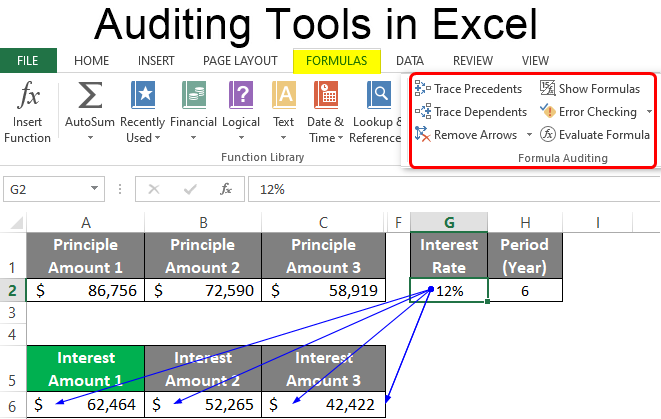Click the Principle Amount 2 header cell
This screenshot has height=419, width=661.
(203, 256)
